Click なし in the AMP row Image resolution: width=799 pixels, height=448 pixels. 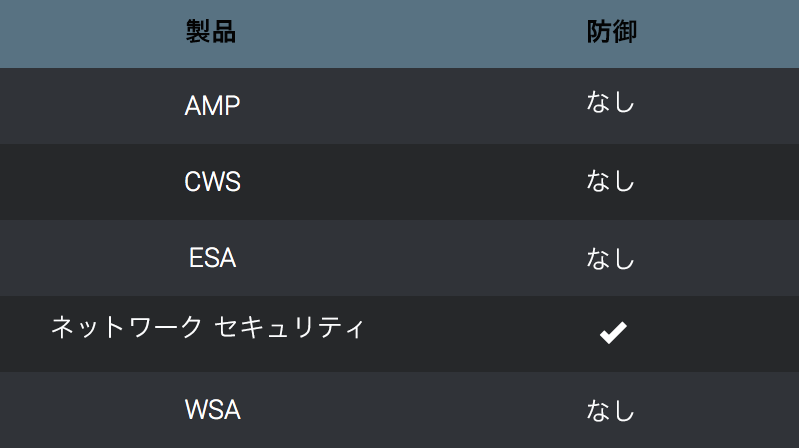[611, 103]
